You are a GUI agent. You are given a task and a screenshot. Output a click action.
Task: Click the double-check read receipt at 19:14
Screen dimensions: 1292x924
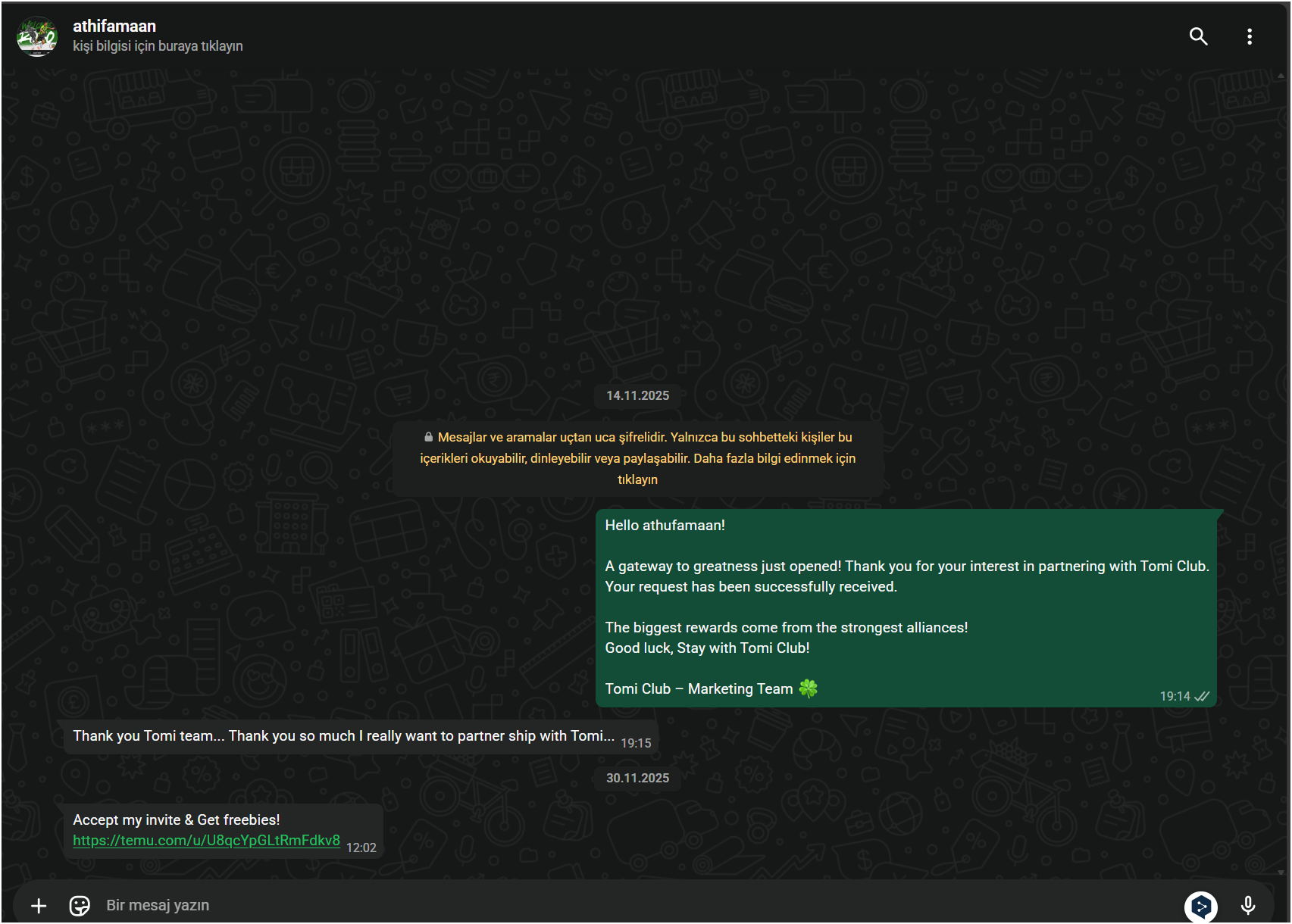[1202, 697]
